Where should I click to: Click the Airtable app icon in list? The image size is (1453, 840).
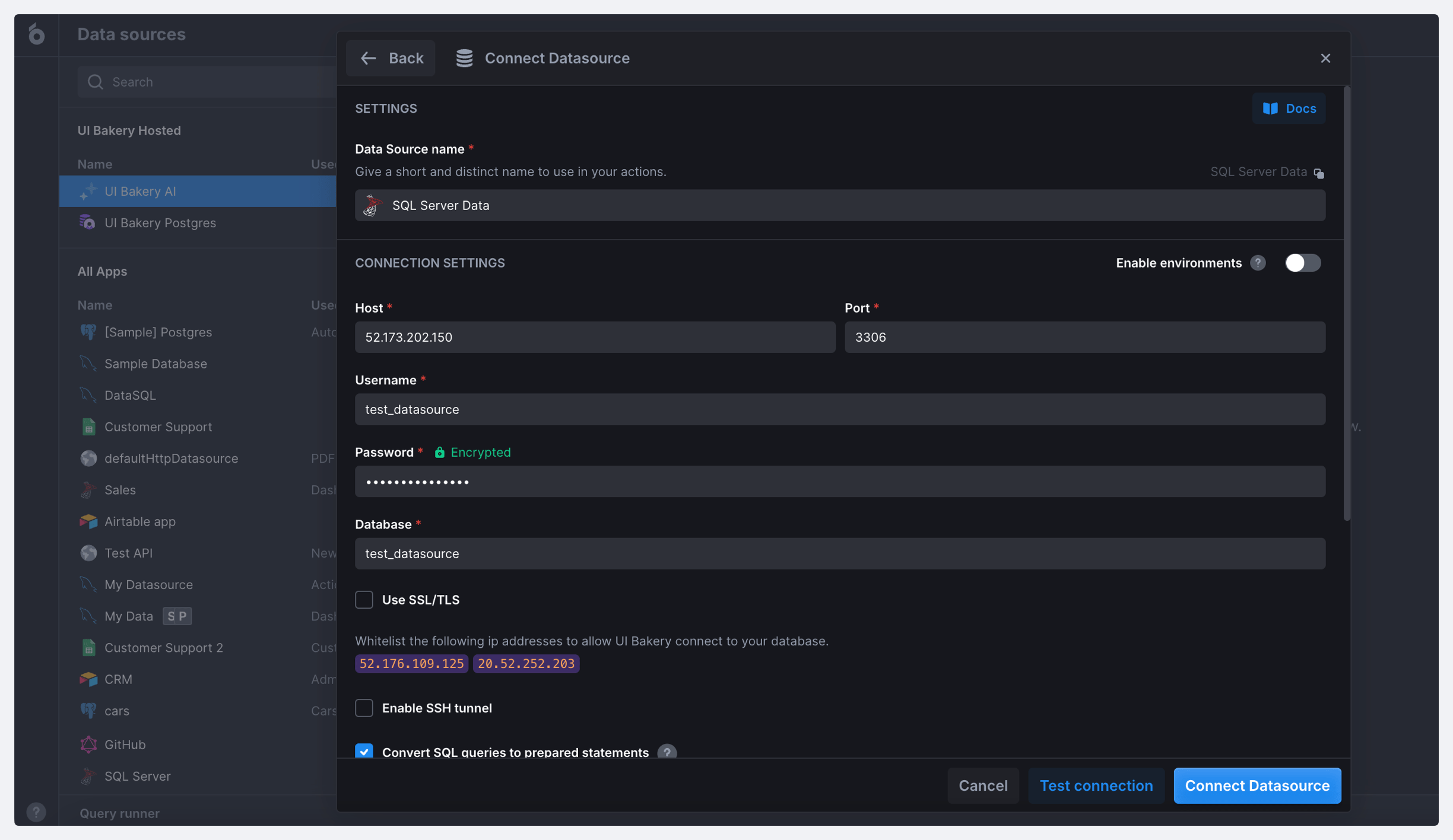click(88, 521)
